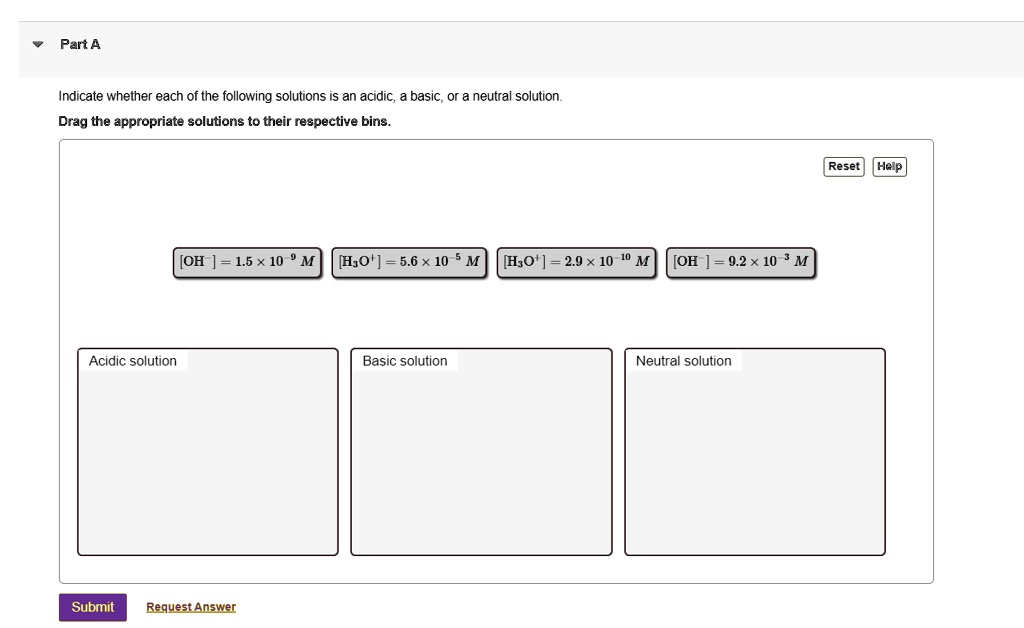Open the Request Answer link
Image resolution: width=1024 pixels, height=628 pixels.
tap(190, 606)
